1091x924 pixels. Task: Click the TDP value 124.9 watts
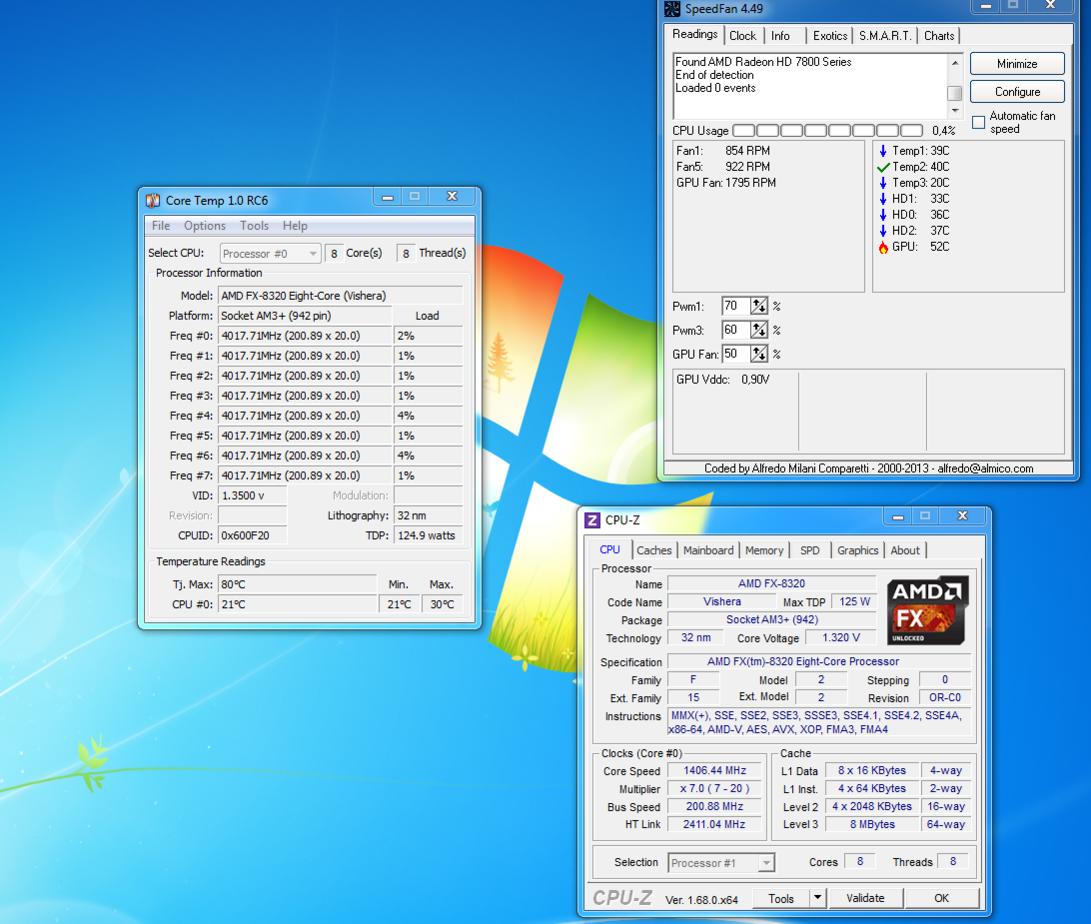click(429, 535)
